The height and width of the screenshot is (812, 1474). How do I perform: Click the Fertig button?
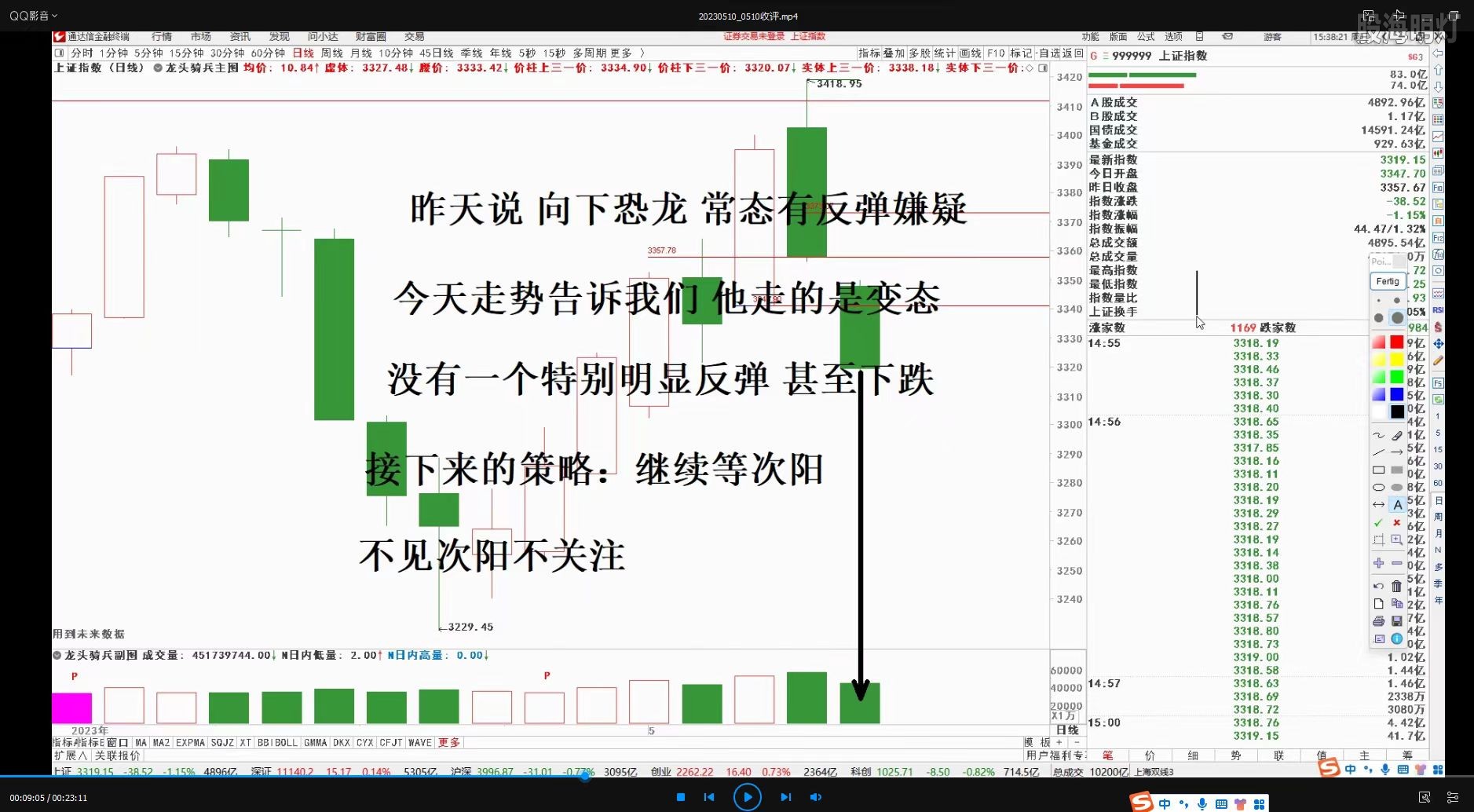pos(1388,281)
